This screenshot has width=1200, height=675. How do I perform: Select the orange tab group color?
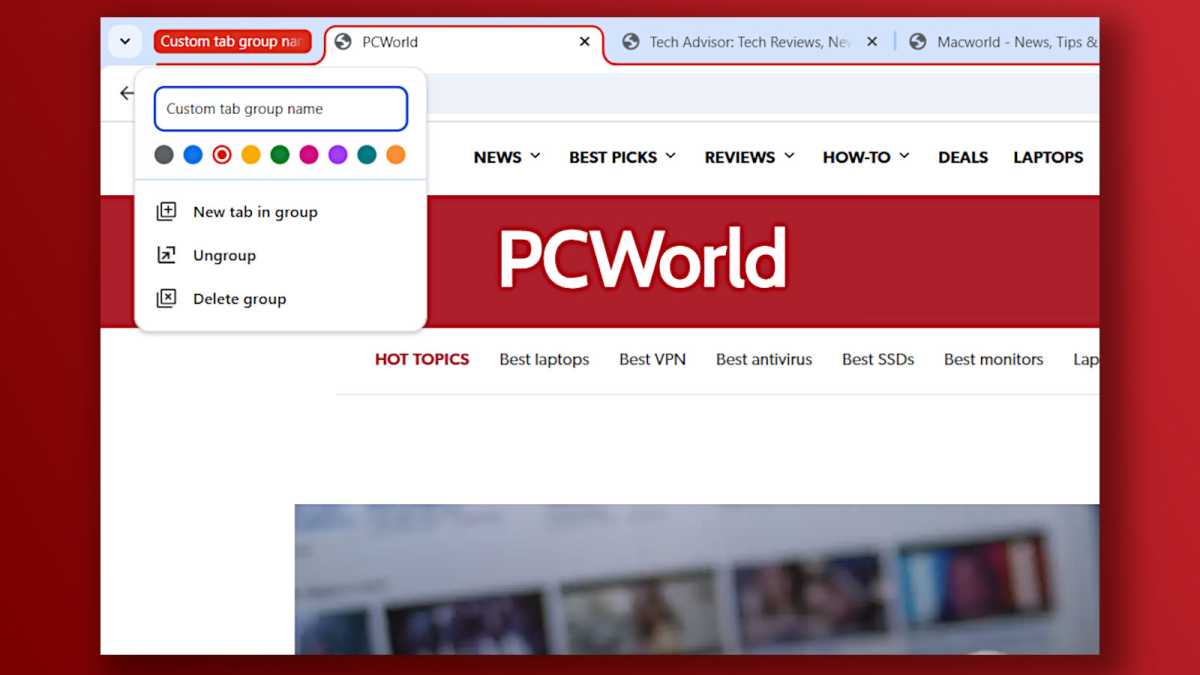click(x=395, y=156)
